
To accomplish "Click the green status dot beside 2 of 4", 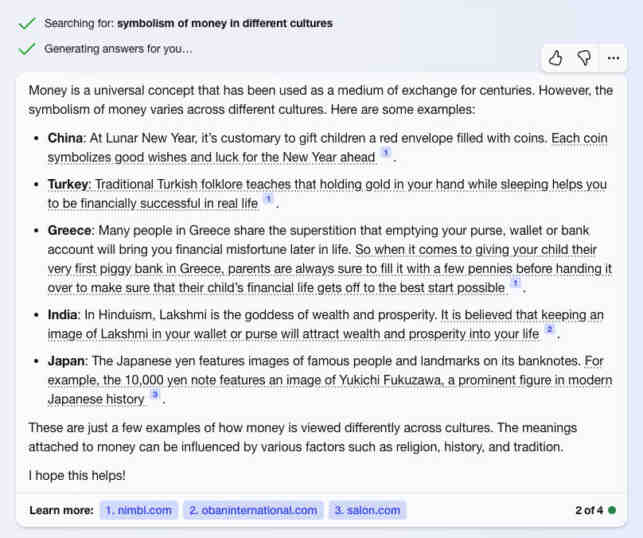I will 612,510.
